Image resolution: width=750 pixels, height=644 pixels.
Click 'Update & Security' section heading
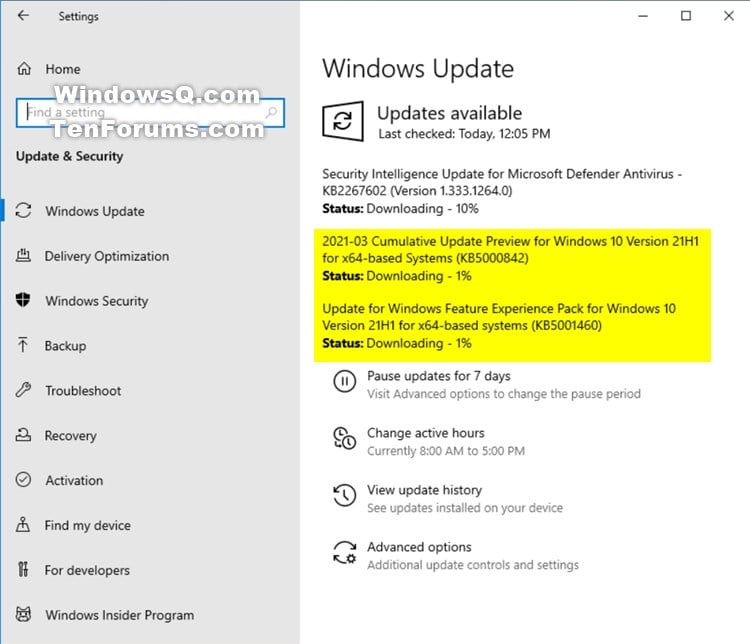point(69,156)
